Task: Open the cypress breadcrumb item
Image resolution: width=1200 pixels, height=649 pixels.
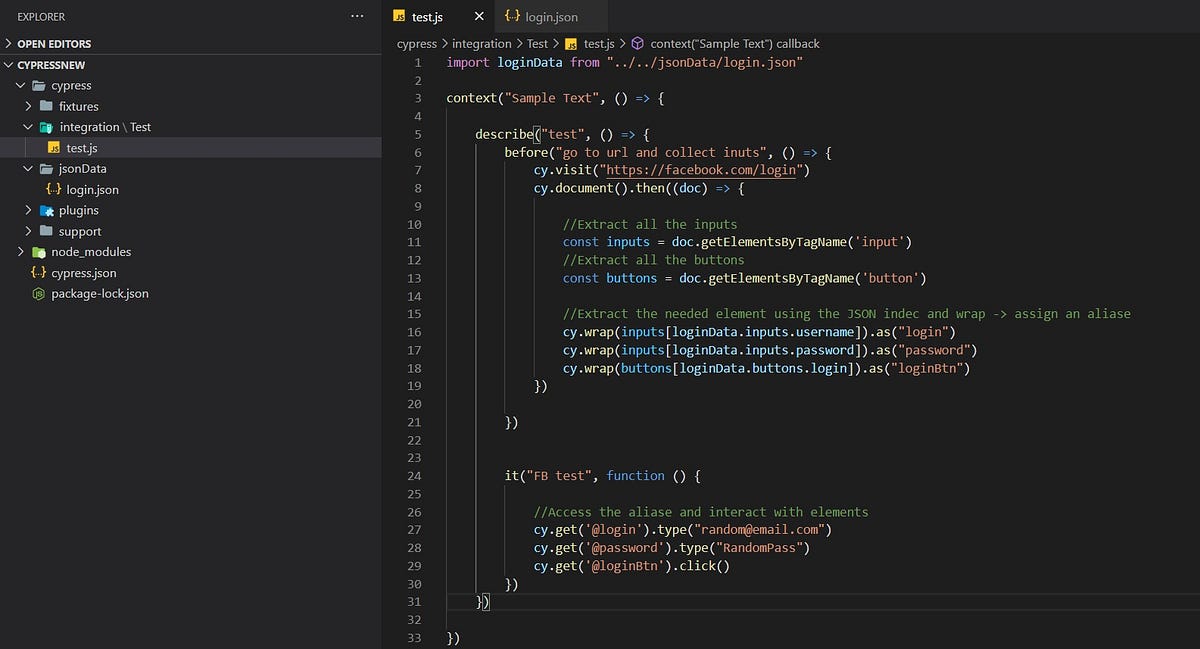Action: click(x=416, y=43)
